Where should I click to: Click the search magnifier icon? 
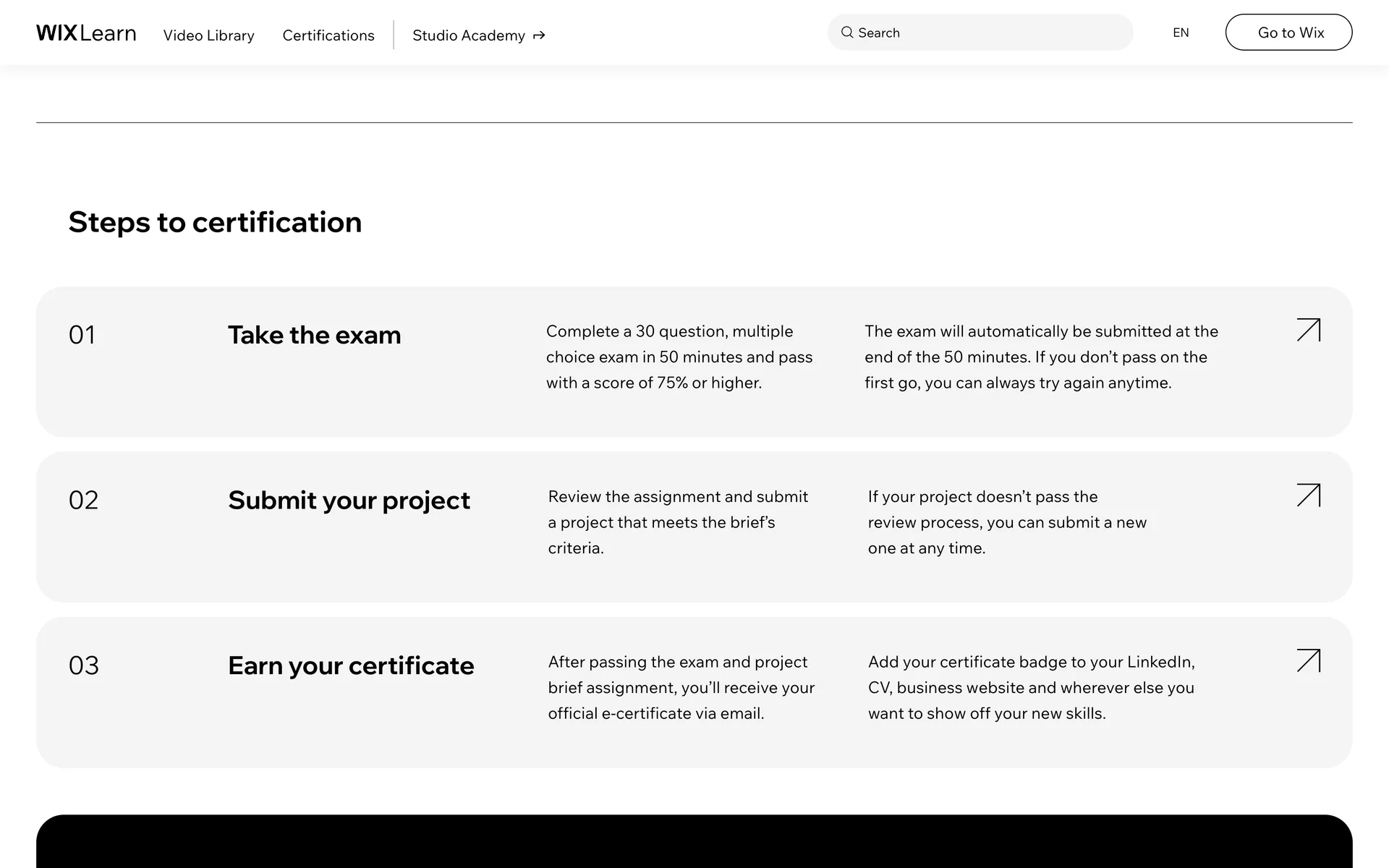tap(846, 33)
